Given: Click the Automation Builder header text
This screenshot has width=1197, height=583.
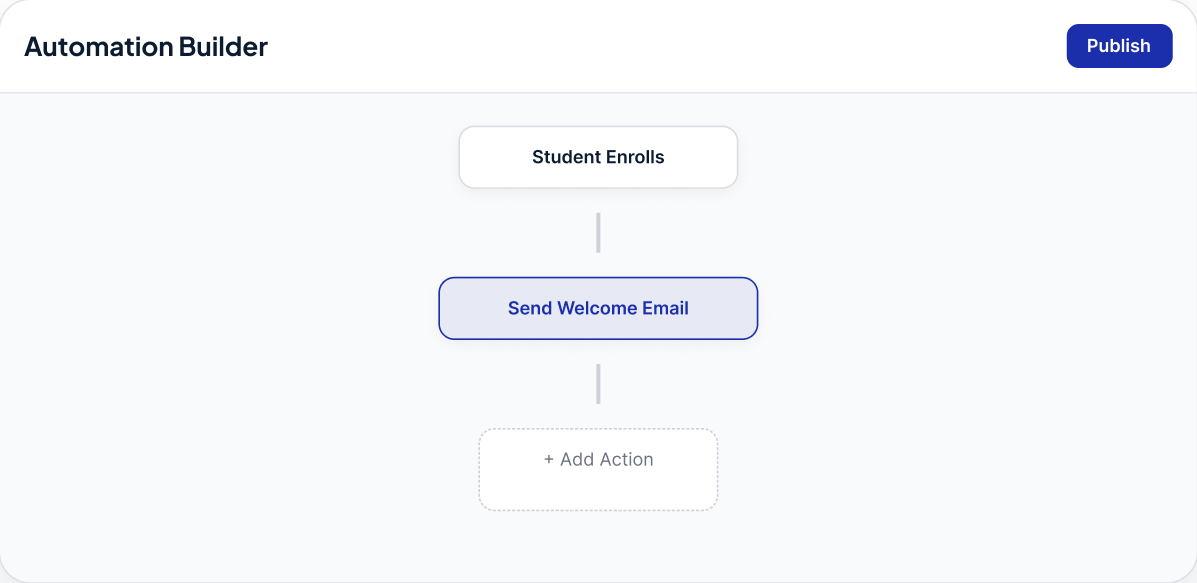Looking at the screenshot, I should [x=146, y=47].
